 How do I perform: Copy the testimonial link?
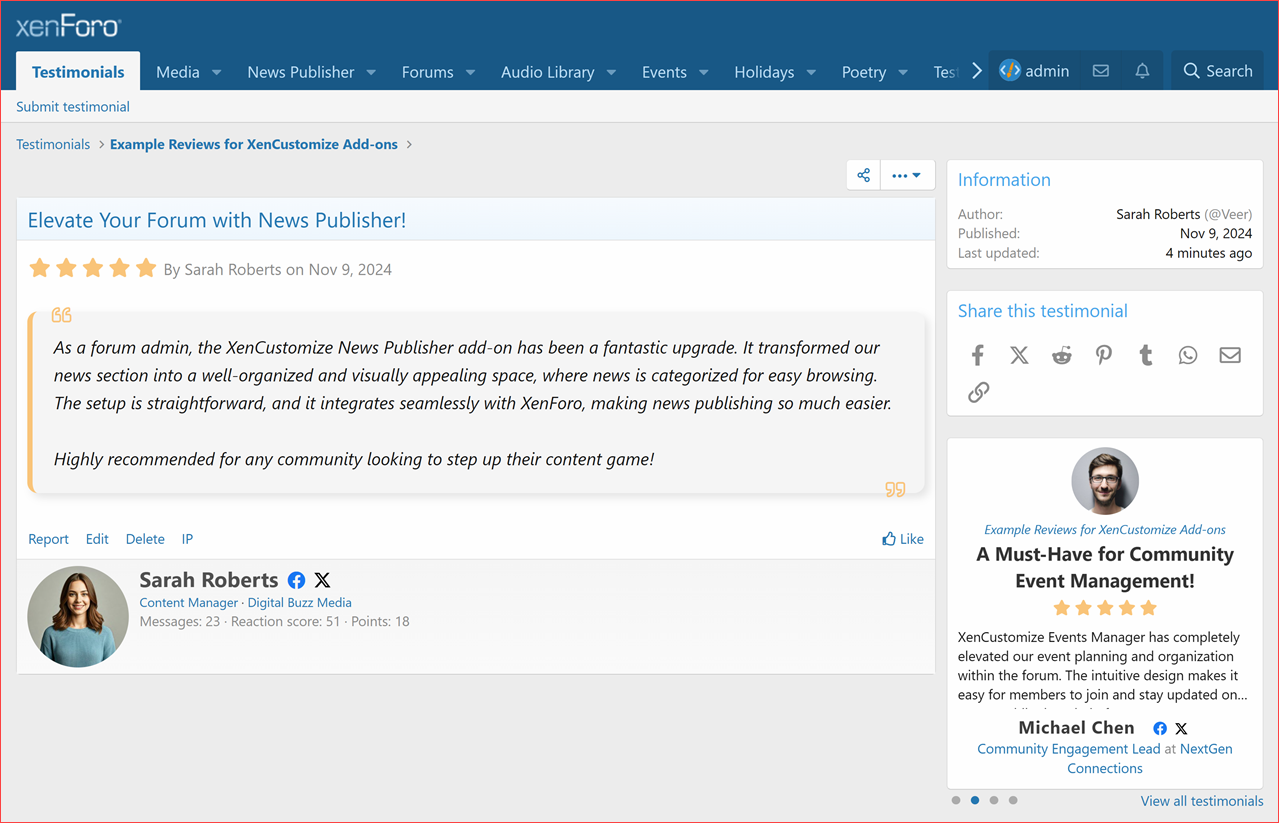978,392
